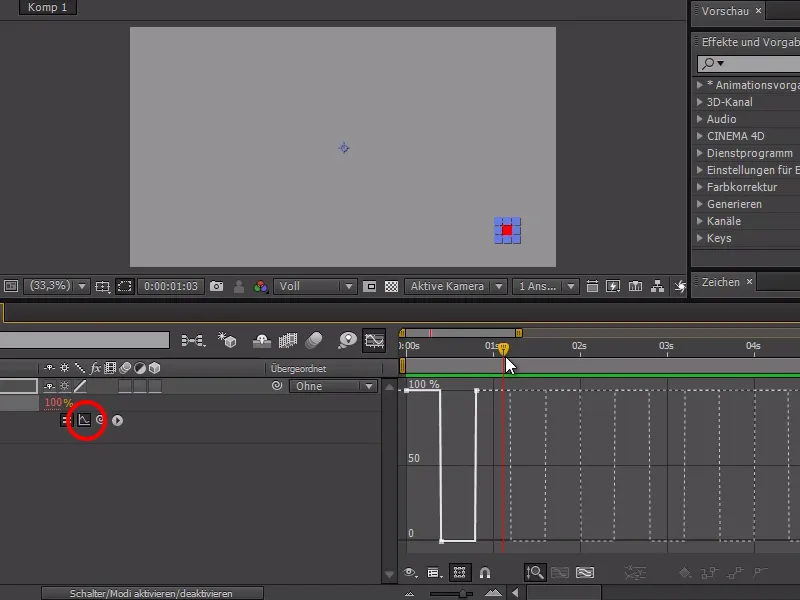Expand the Animationsvorgaben category
The height and width of the screenshot is (600, 800).
click(x=700, y=85)
